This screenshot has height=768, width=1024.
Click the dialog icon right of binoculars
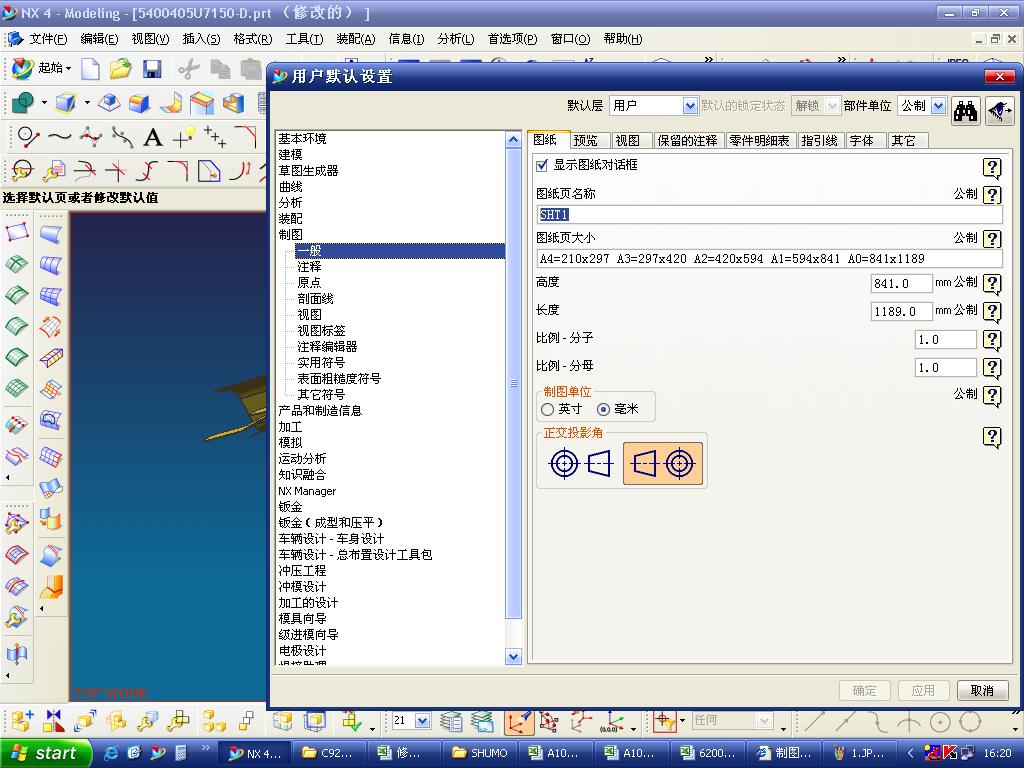click(x=1000, y=112)
